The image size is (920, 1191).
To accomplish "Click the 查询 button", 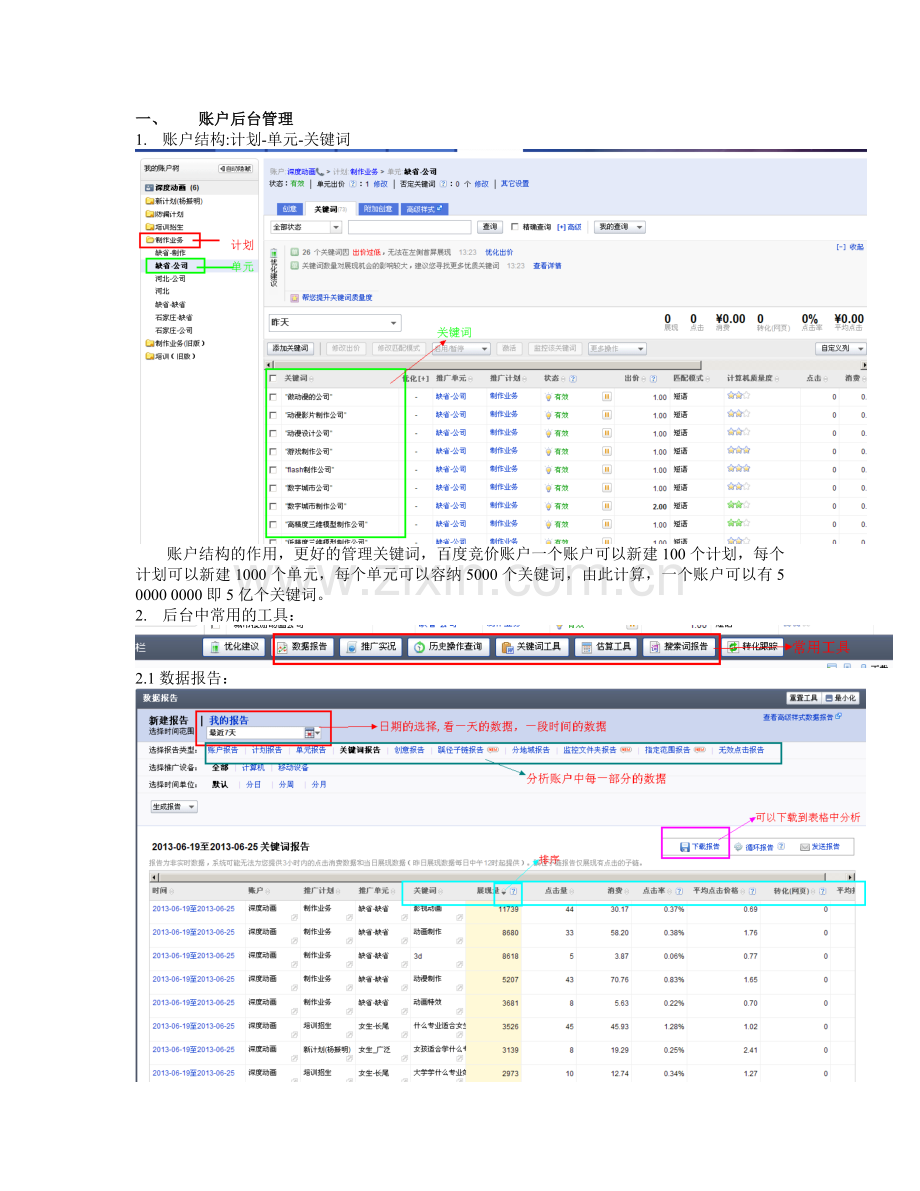I will (490, 227).
